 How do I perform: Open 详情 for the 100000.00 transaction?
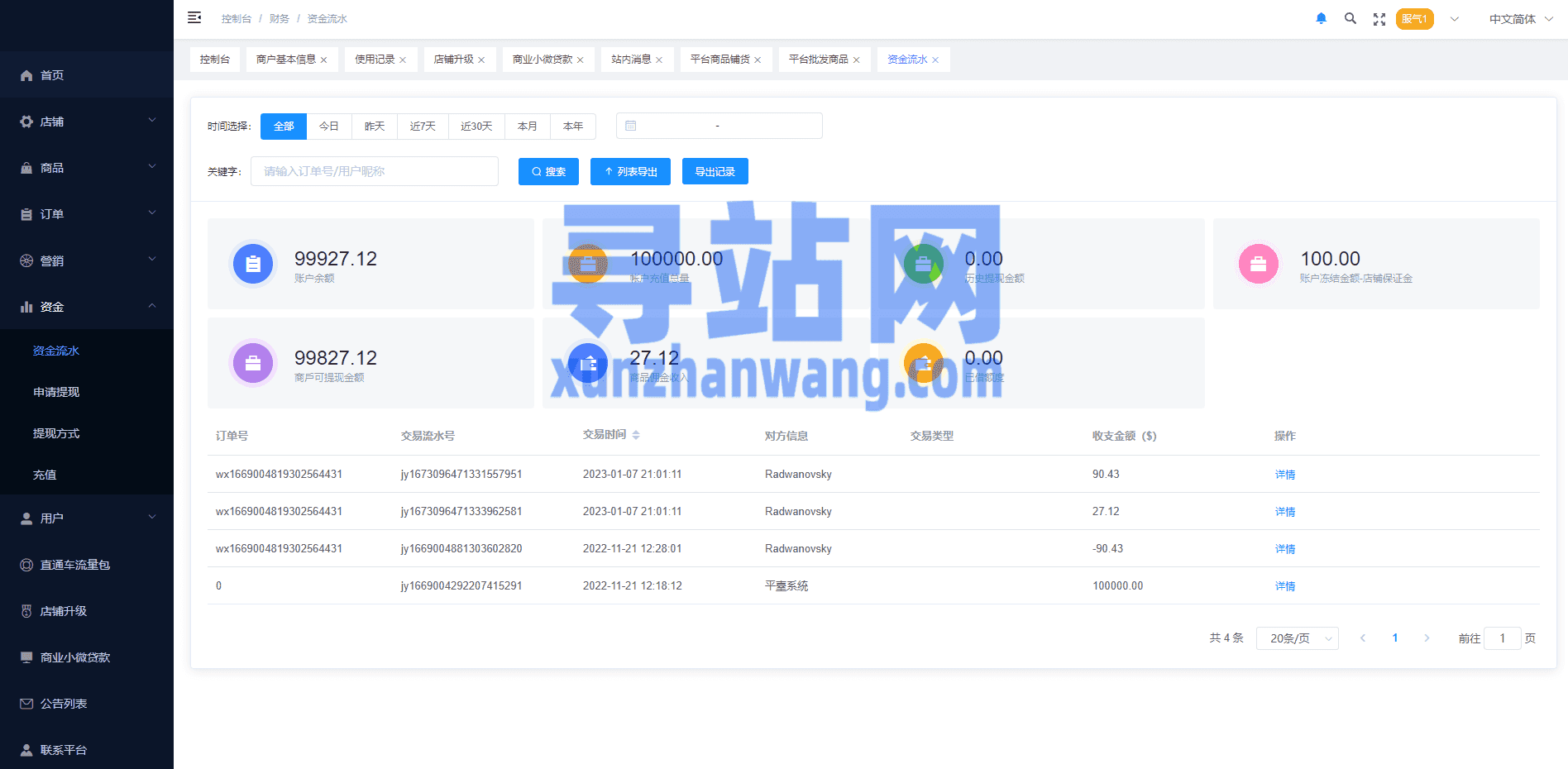point(1284,586)
